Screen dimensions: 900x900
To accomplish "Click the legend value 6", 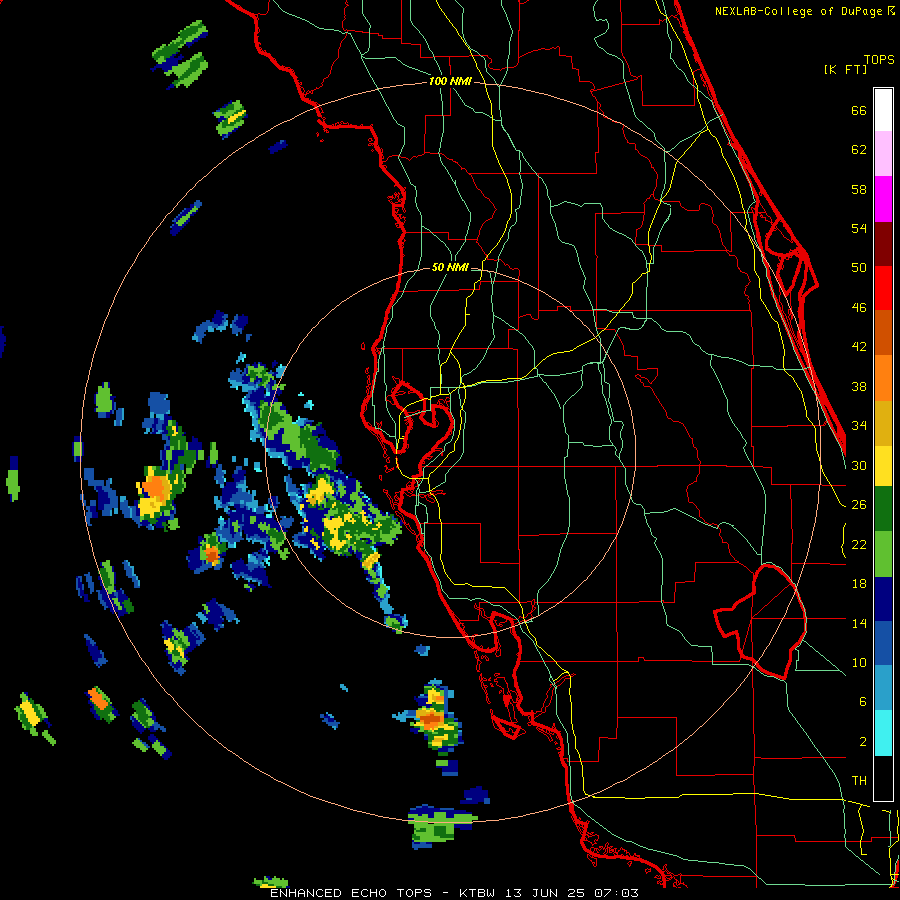I will tap(862, 702).
